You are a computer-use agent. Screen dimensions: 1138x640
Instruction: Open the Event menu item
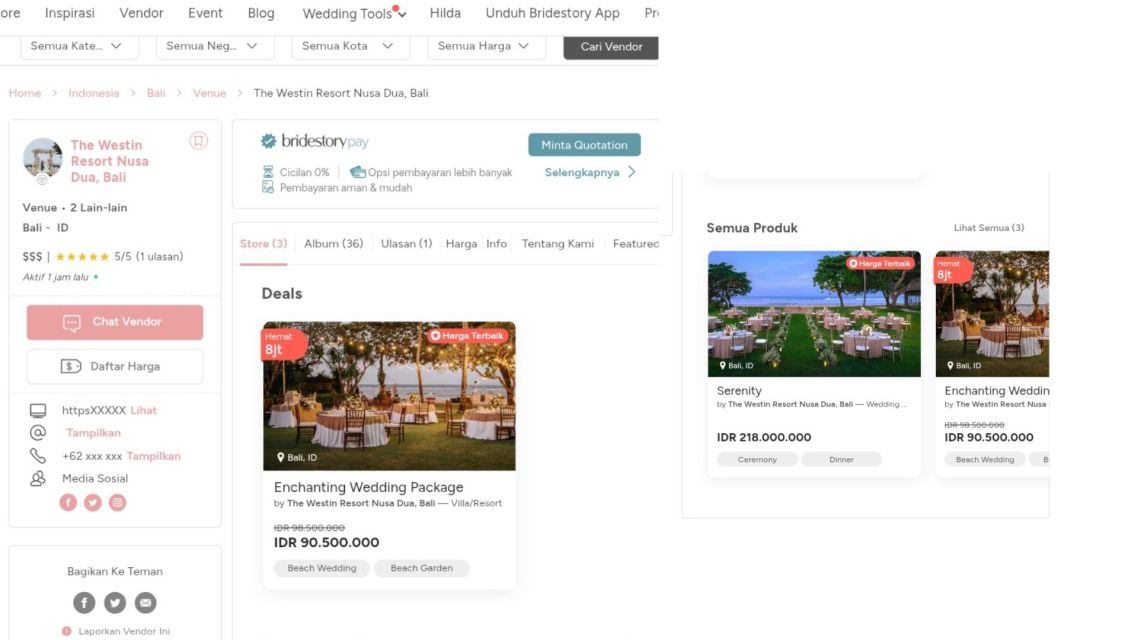[x=205, y=13]
